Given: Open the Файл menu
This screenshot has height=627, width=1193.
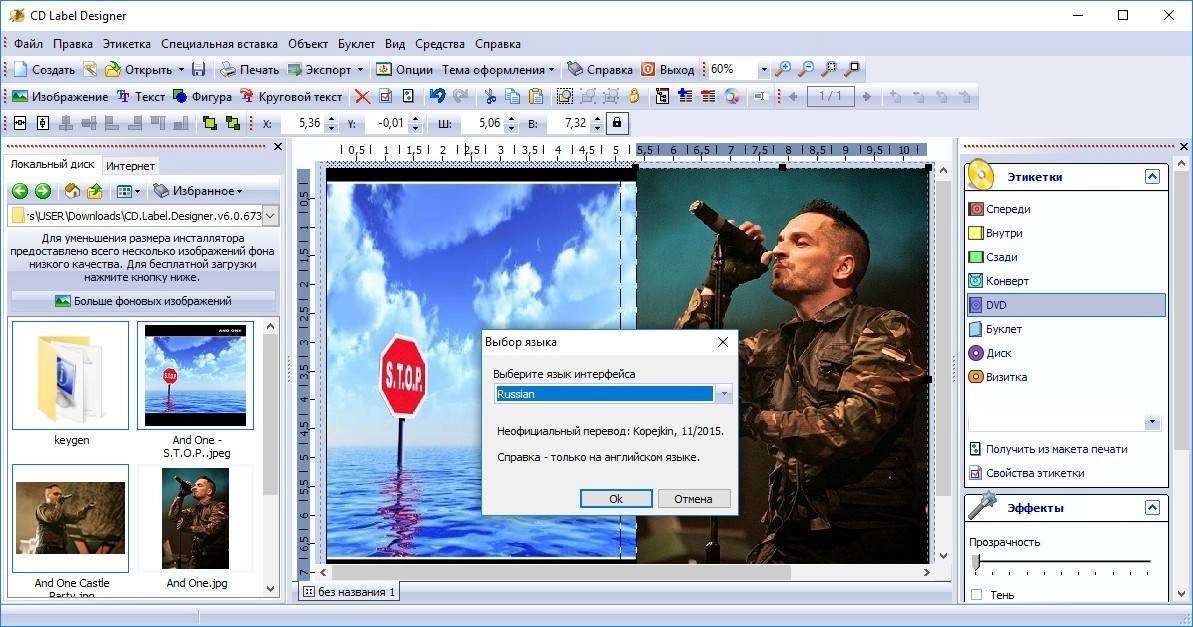Looking at the screenshot, I should tap(28, 43).
